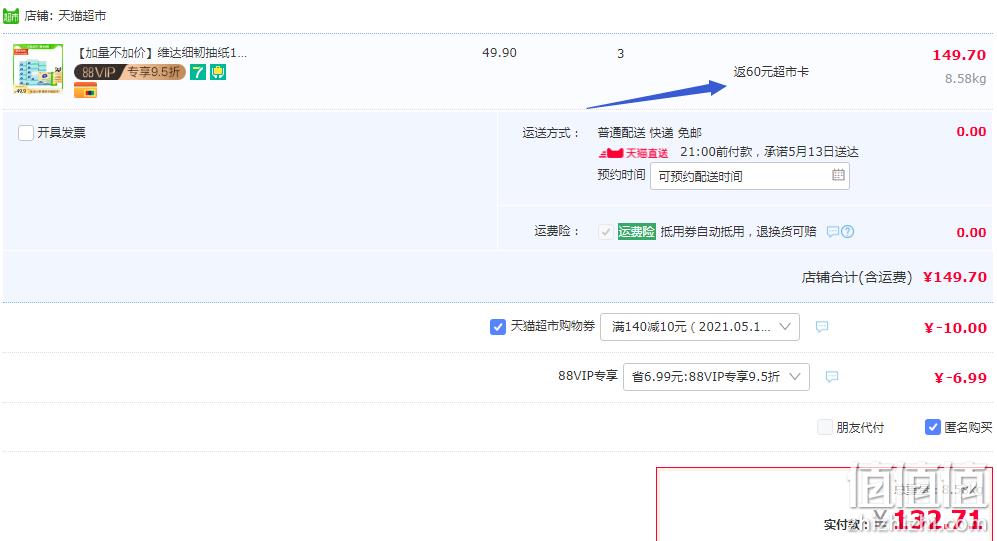Click the ¥149.70 store total amount
This screenshot has width=997, height=541.
click(955, 277)
